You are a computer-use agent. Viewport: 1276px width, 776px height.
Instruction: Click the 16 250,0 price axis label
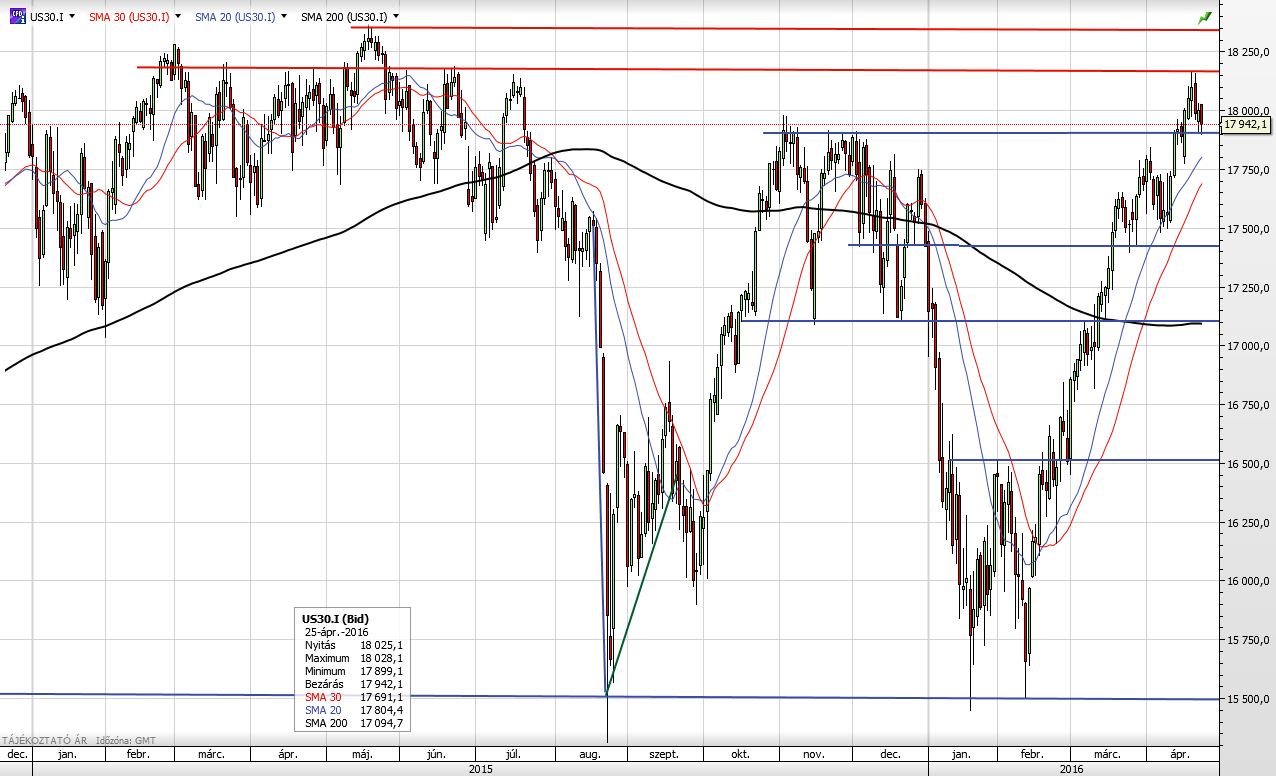click(x=1249, y=523)
